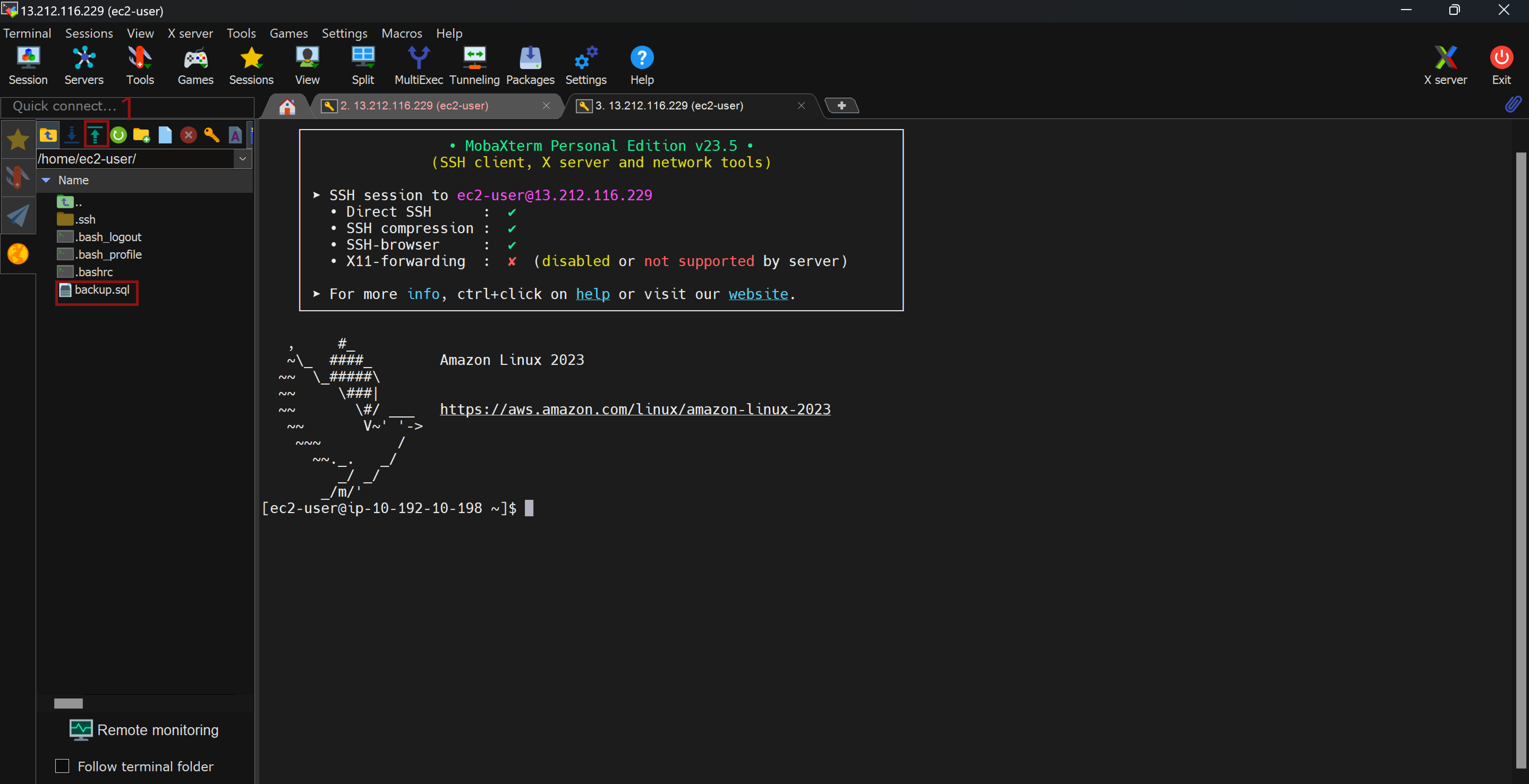Open the Sessions menu
The width and height of the screenshot is (1529, 784).
(89, 33)
